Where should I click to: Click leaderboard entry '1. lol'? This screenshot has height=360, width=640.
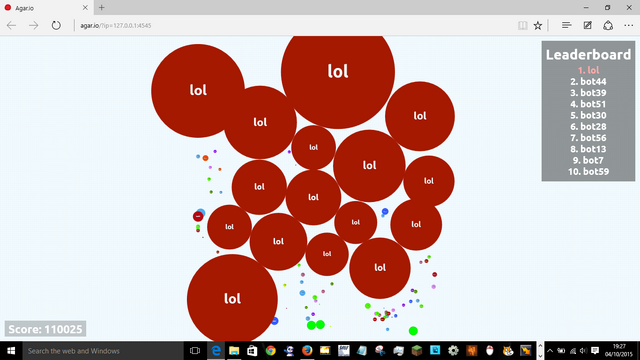point(588,70)
